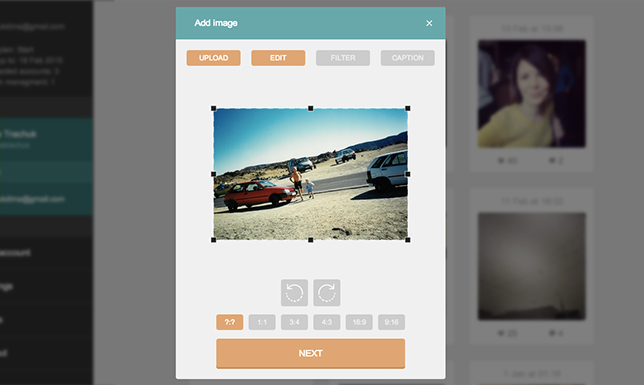This screenshot has width=644, height=385.
Task: Choose the 4:3 aspect ratio
Action: click(327, 322)
